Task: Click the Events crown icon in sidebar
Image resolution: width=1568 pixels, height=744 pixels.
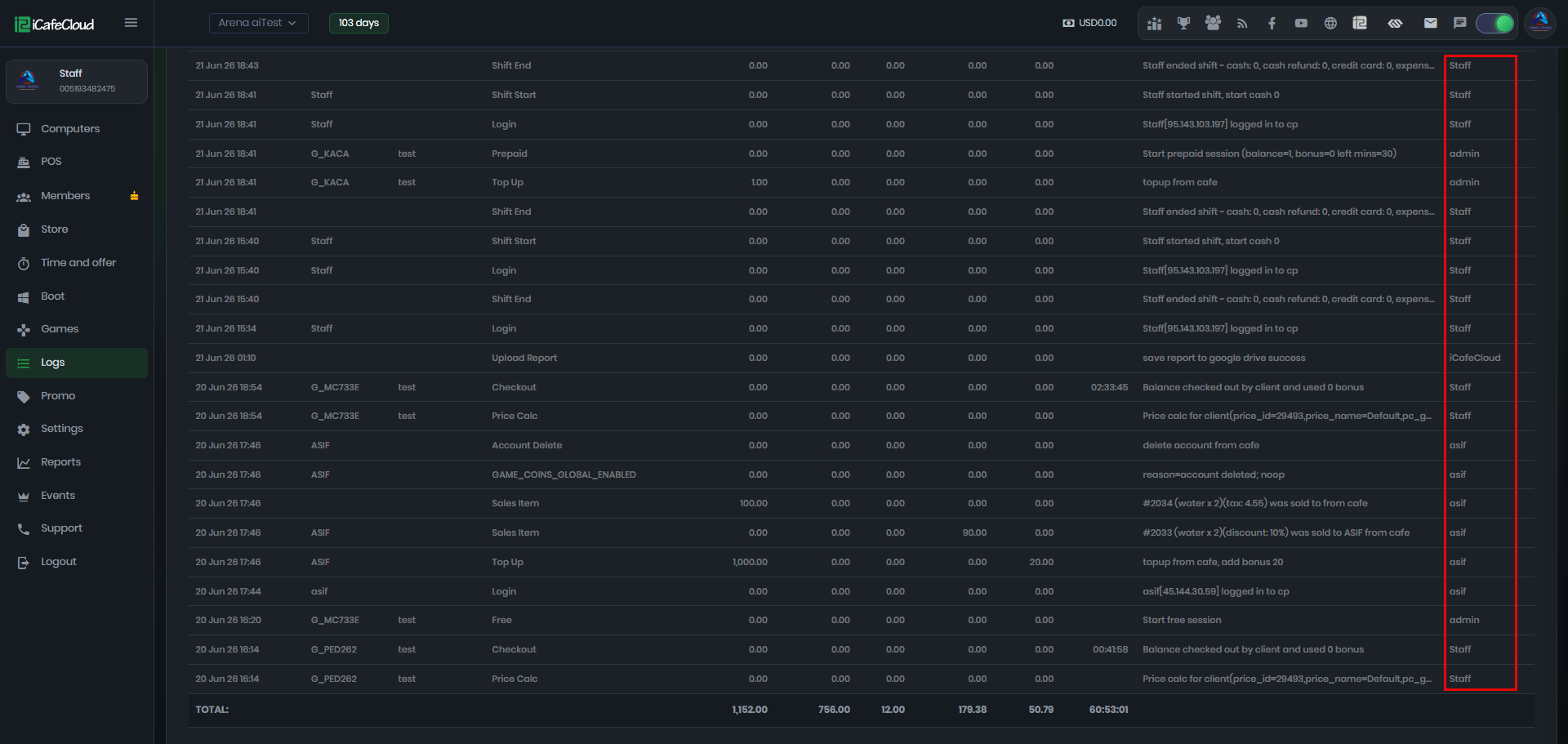Action: click(24, 496)
